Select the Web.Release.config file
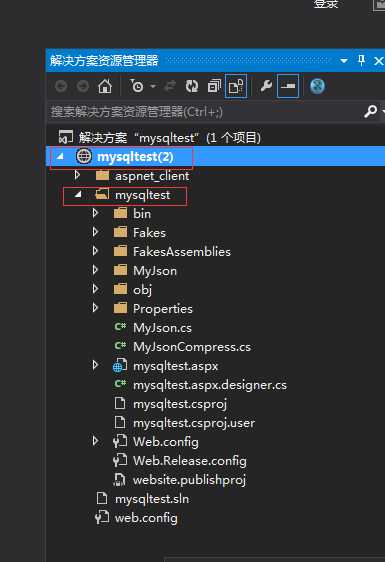 click(x=190, y=461)
